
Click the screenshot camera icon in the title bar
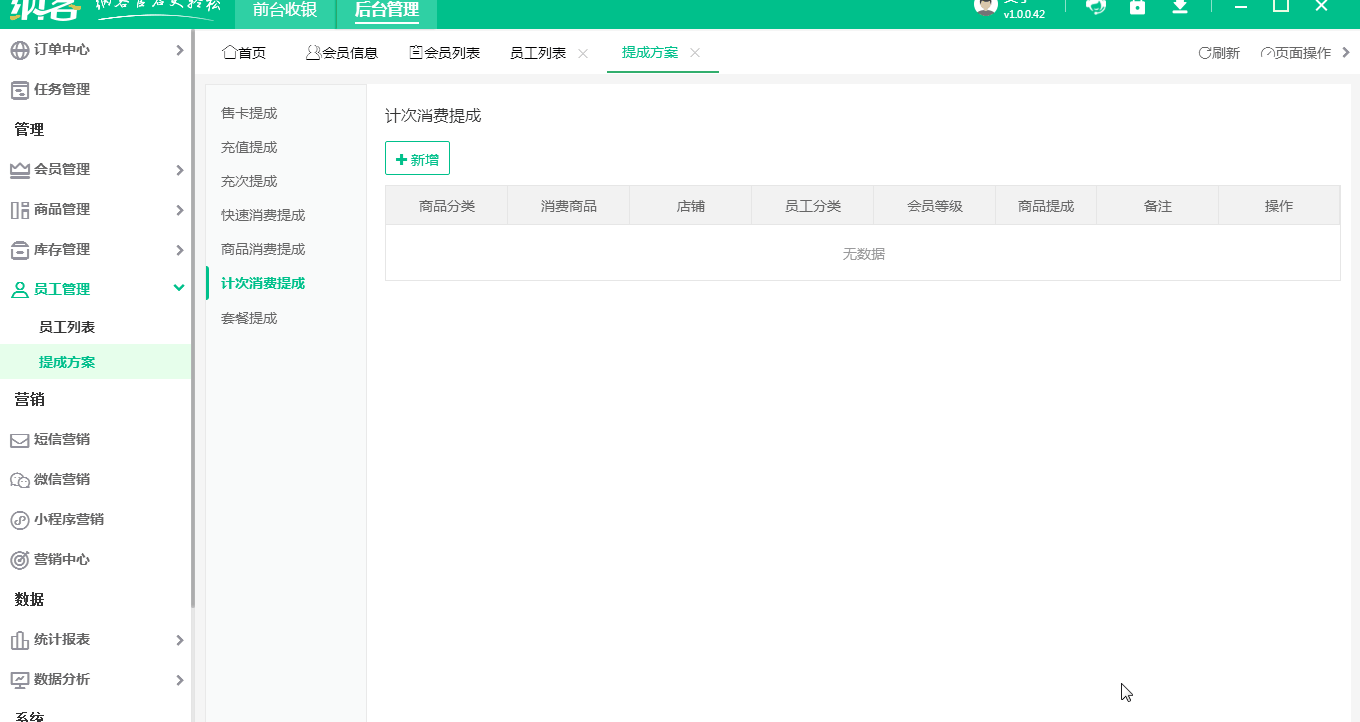tap(1138, 9)
